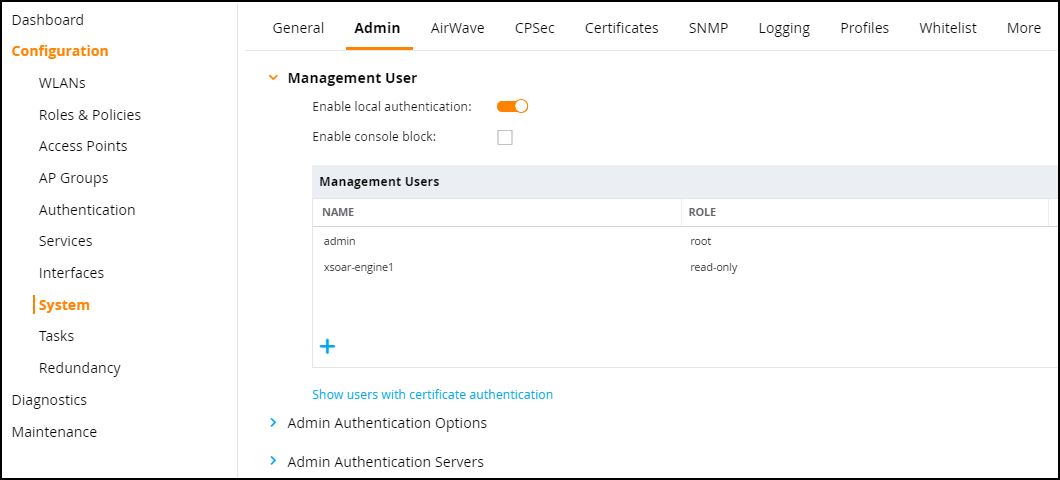Sort table by NAME column header

(x=338, y=212)
